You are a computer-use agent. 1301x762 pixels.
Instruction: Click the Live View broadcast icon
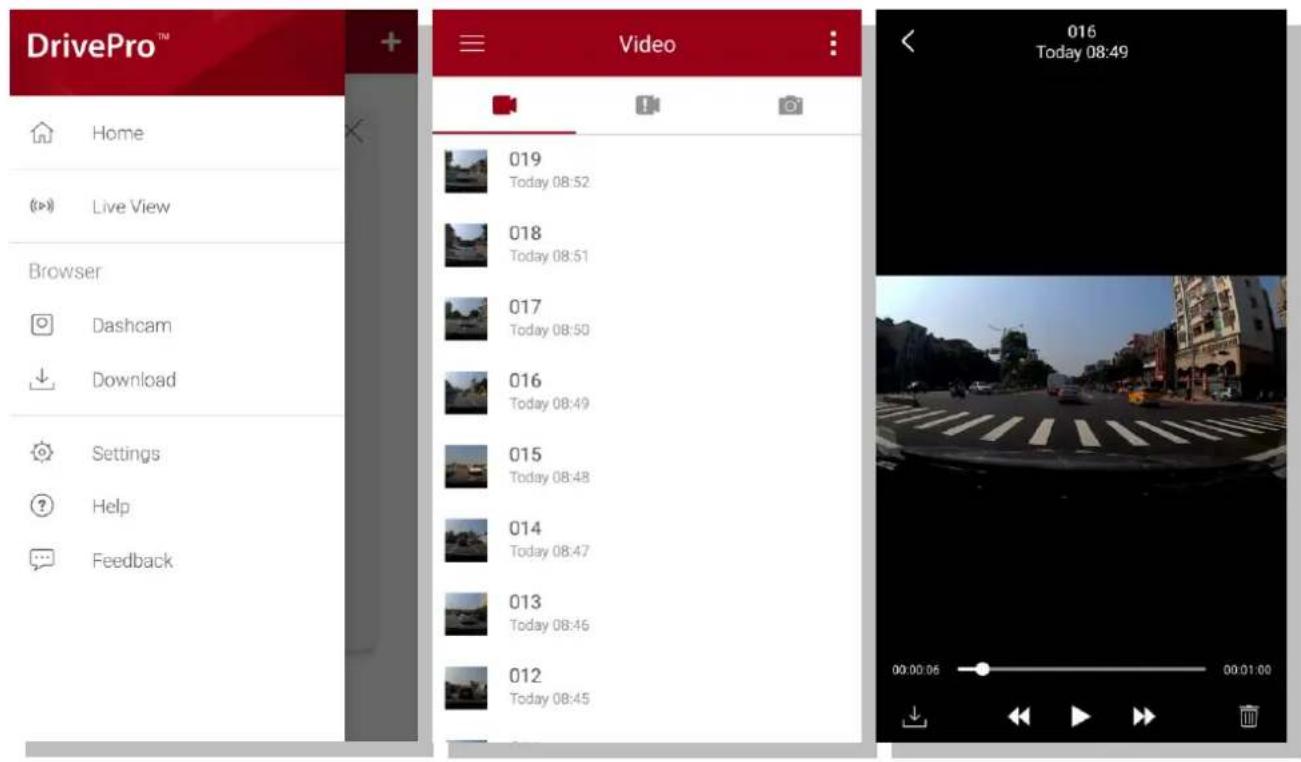(x=43, y=207)
